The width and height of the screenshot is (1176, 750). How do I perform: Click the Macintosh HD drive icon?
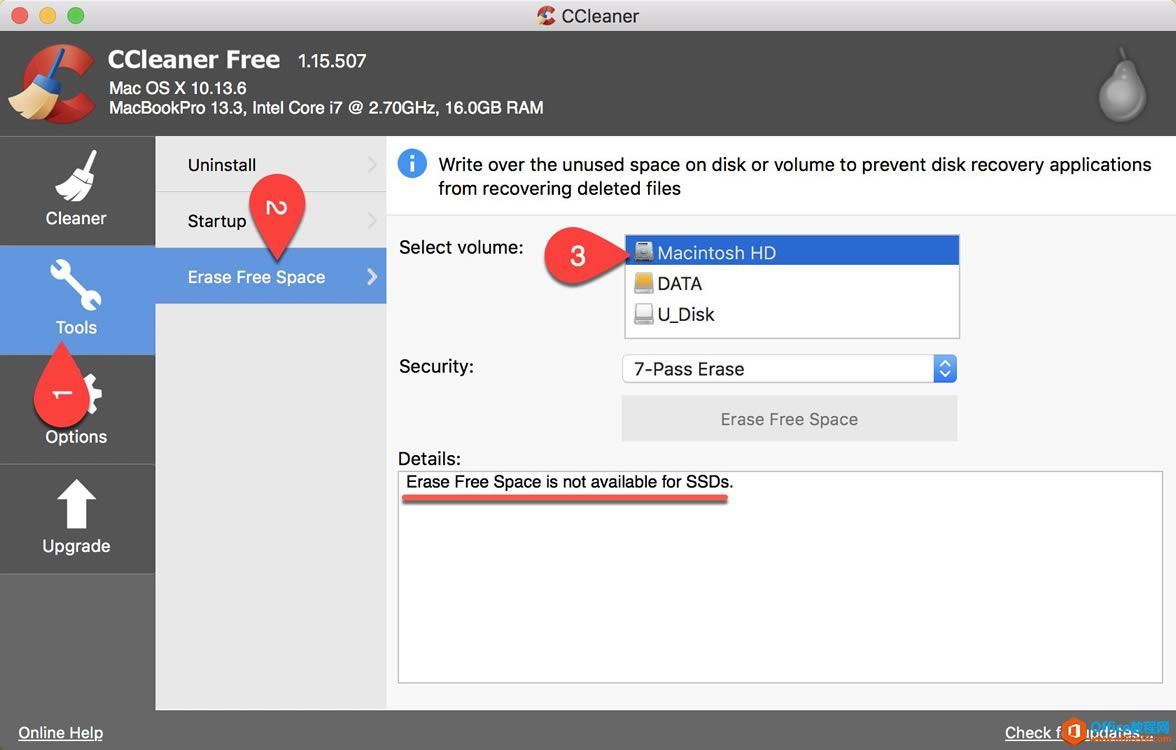644,252
